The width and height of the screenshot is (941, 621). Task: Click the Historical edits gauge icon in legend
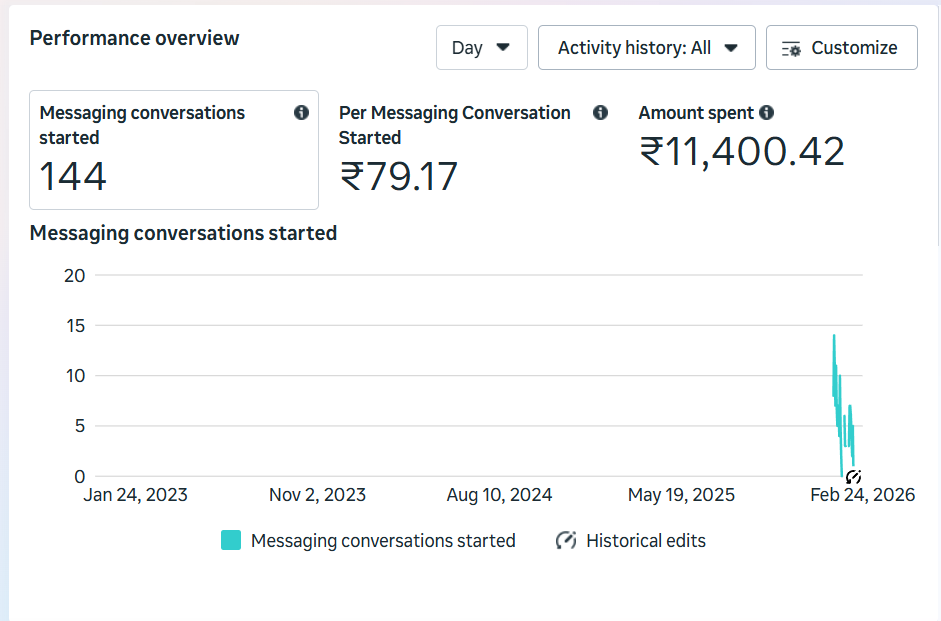pos(566,541)
